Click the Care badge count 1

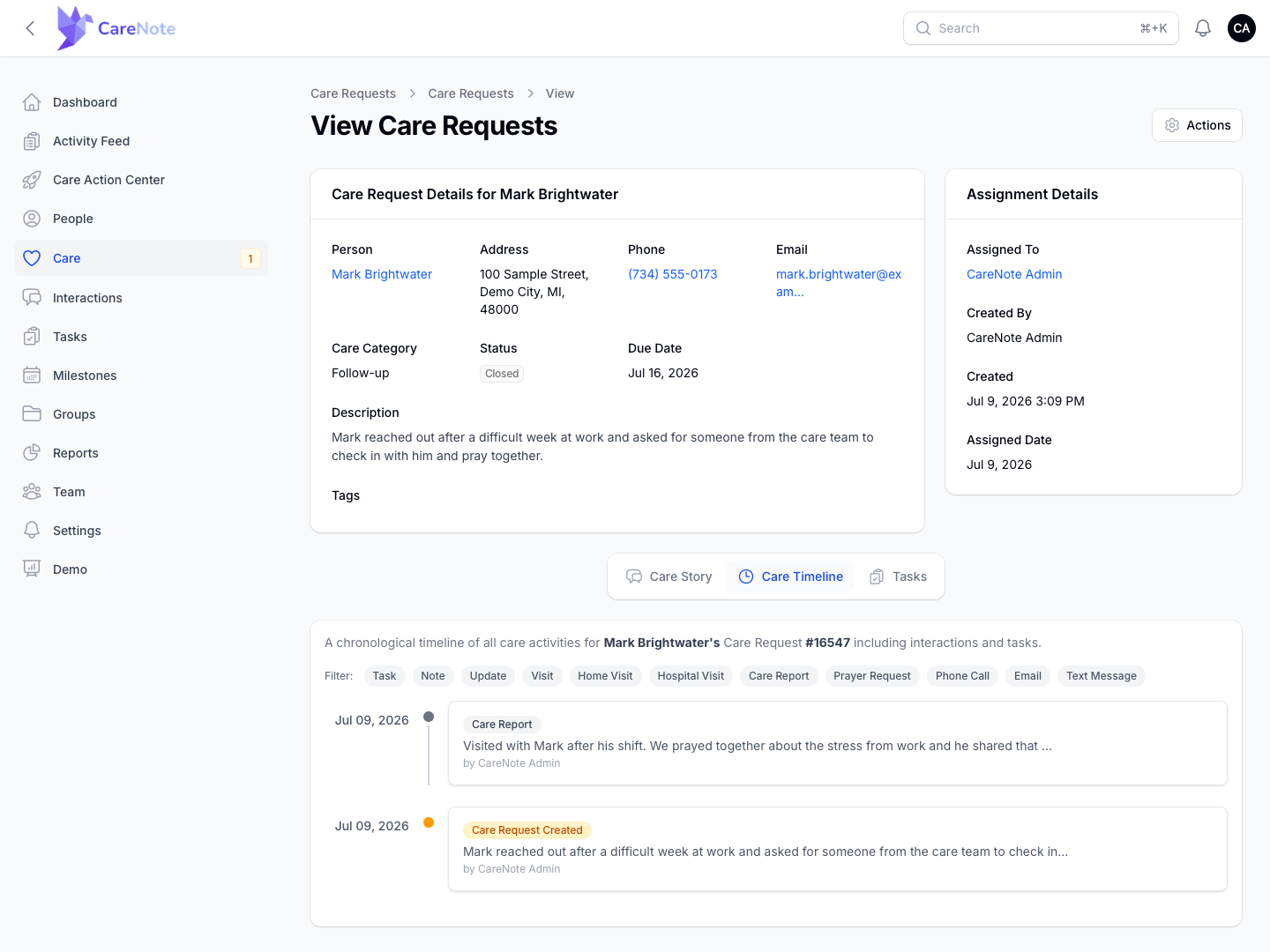coord(250,258)
